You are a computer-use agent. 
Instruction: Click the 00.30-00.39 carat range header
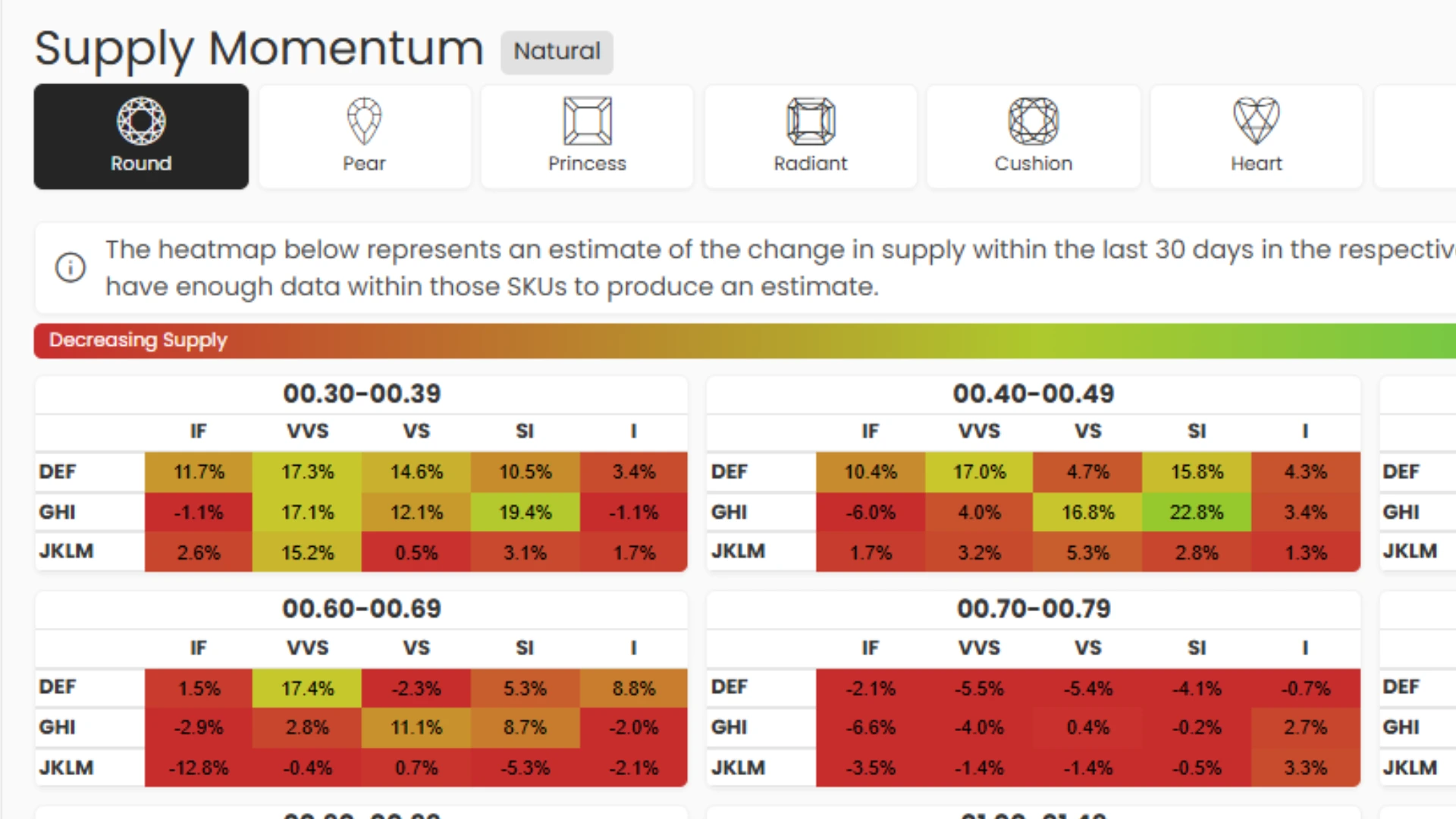click(x=362, y=394)
